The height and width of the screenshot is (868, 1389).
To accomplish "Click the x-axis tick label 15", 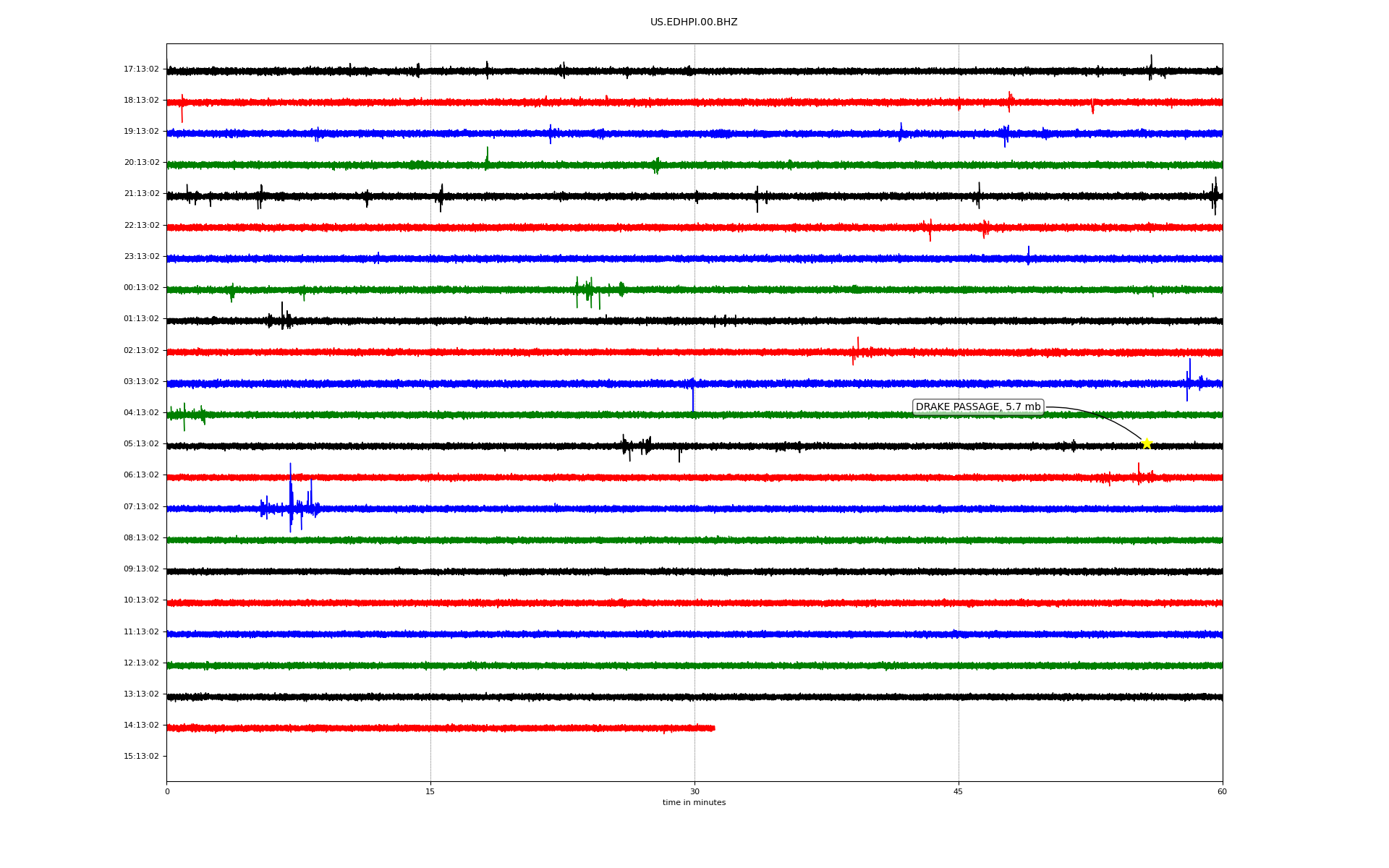I will pyautogui.click(x=430, y=792).
